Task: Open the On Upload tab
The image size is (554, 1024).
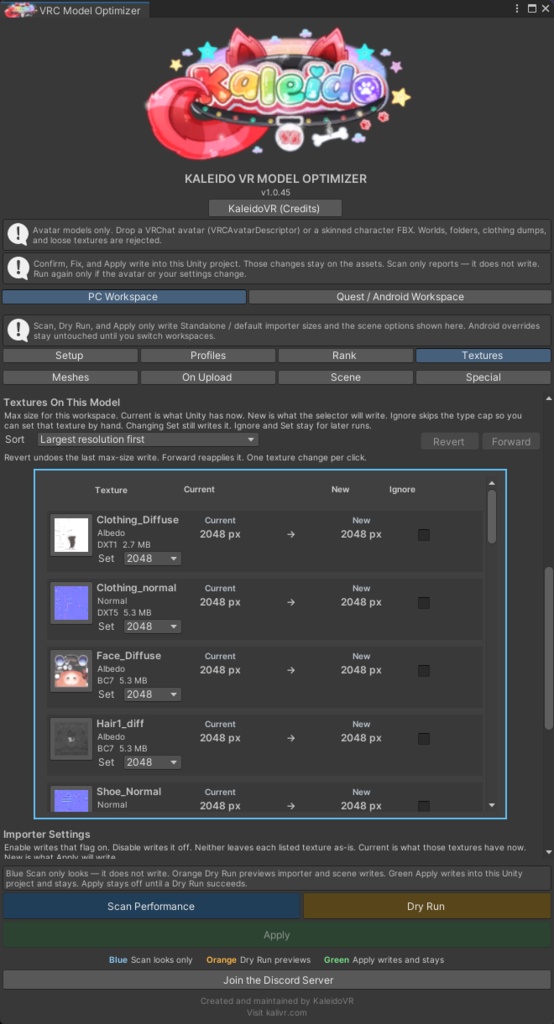Action: coord(208,377)
